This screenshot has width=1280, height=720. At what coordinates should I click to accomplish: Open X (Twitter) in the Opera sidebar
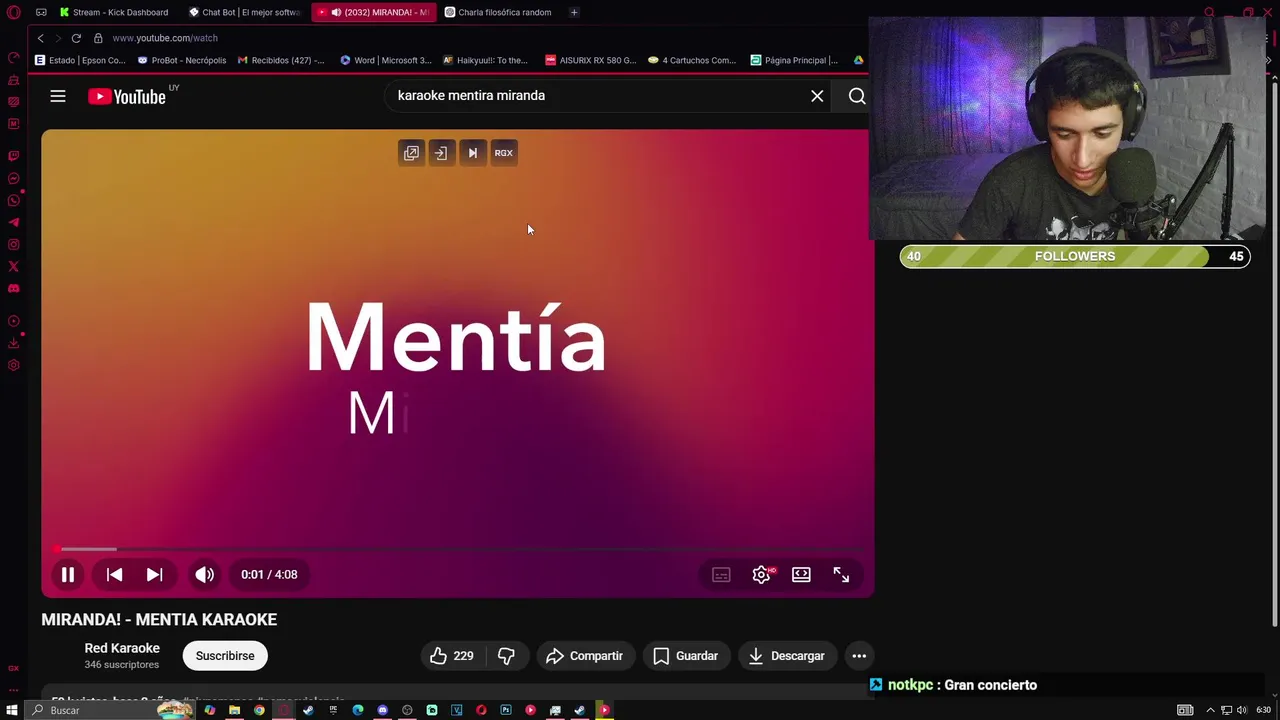tap(14, 267)
